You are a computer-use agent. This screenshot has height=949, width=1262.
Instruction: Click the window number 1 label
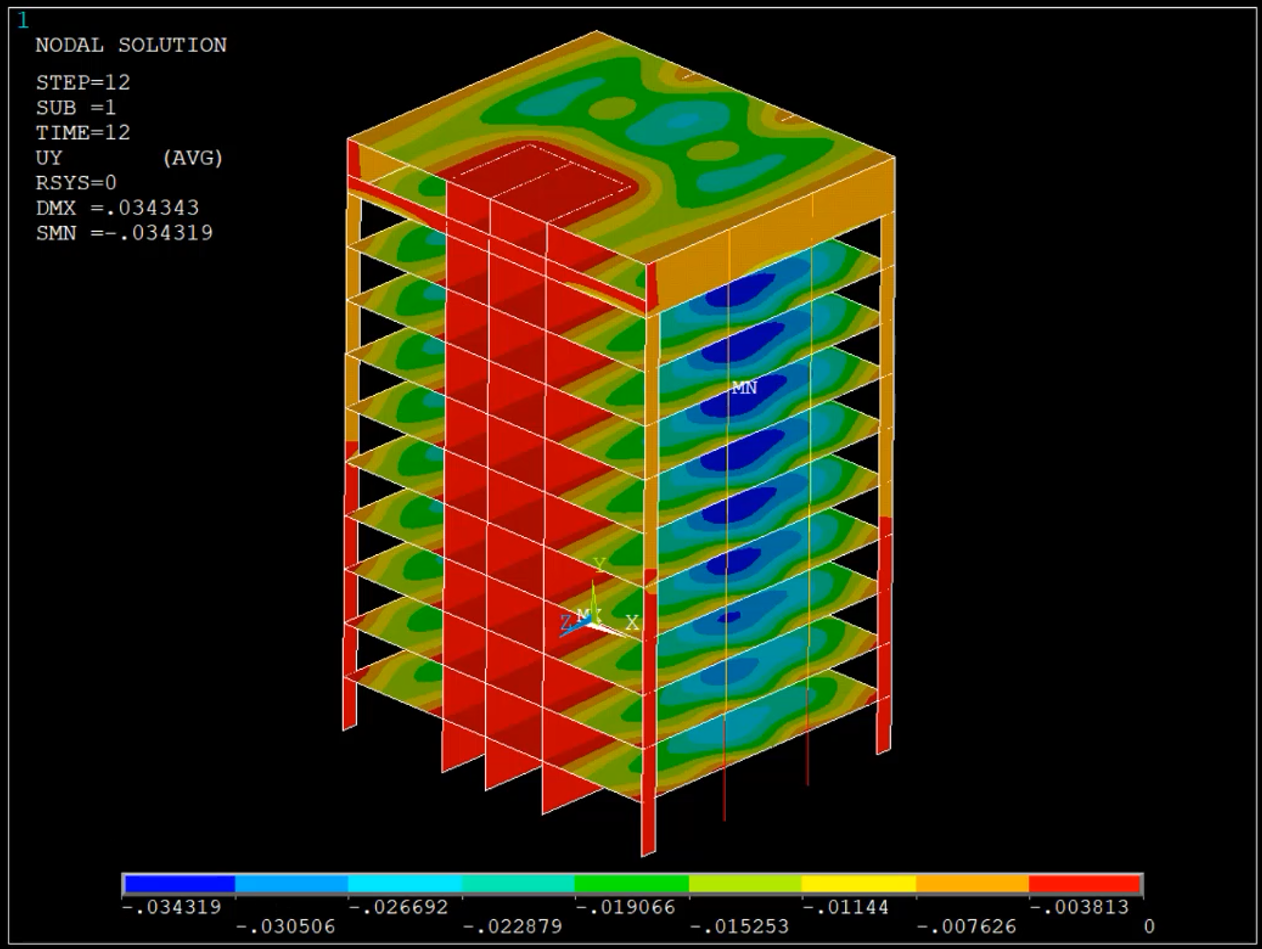23,21
